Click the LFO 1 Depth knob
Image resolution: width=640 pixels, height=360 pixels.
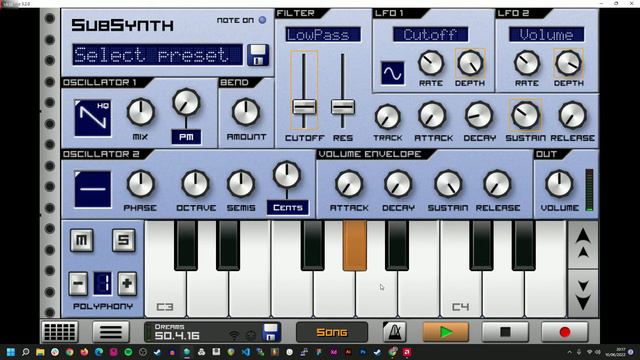pos(470,63)
